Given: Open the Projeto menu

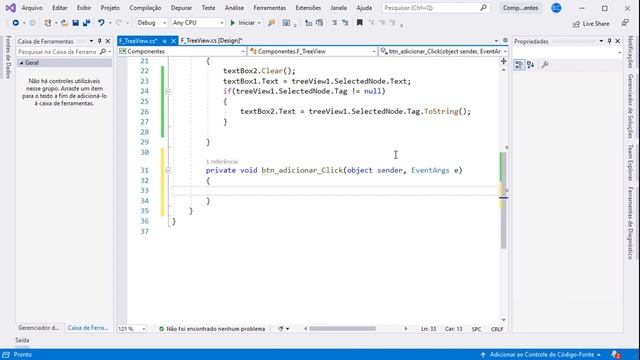Looking at the screenshot, I should tap(110, 8).
